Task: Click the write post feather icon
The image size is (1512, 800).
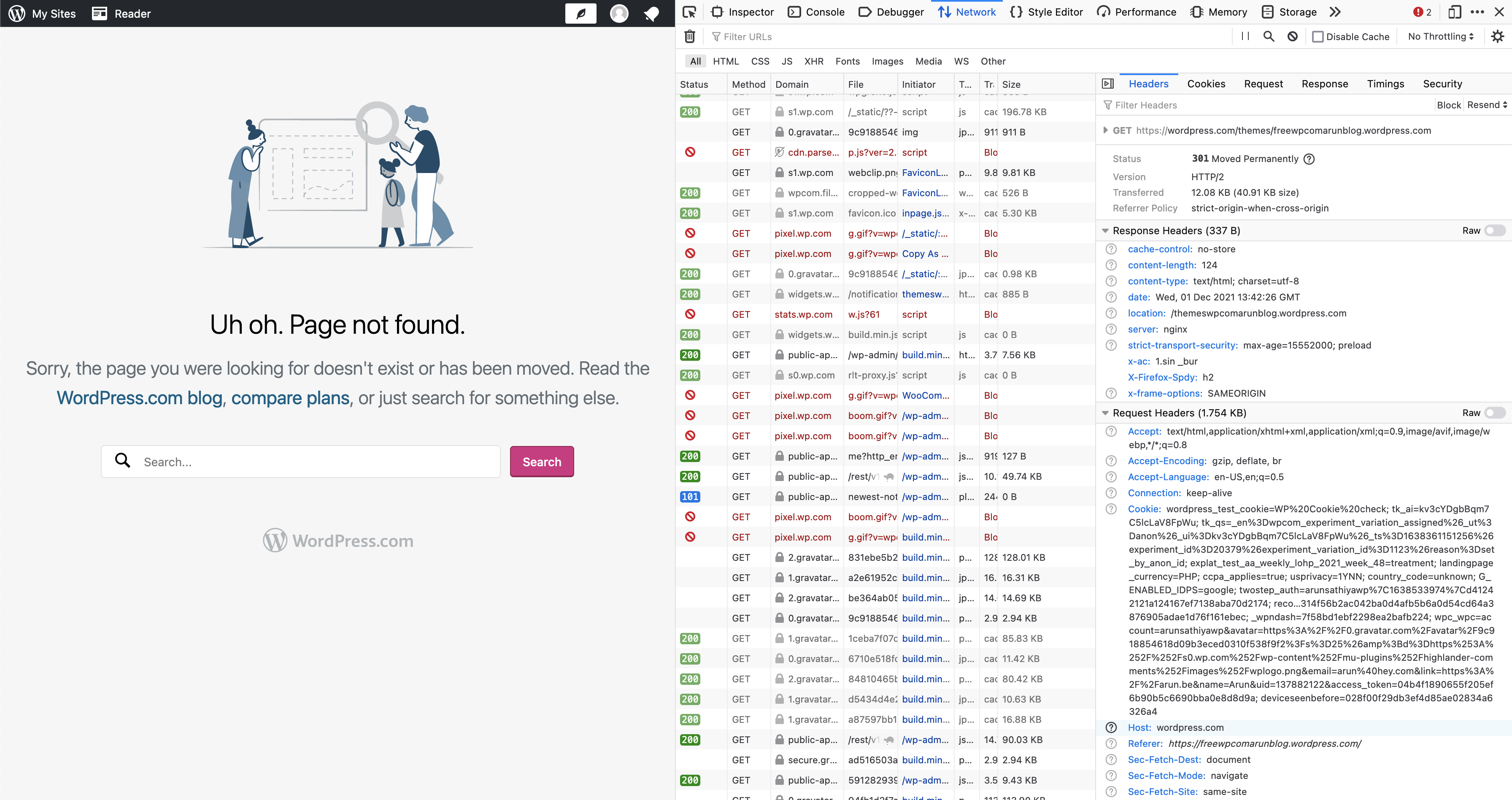Action: pos(580,13)
